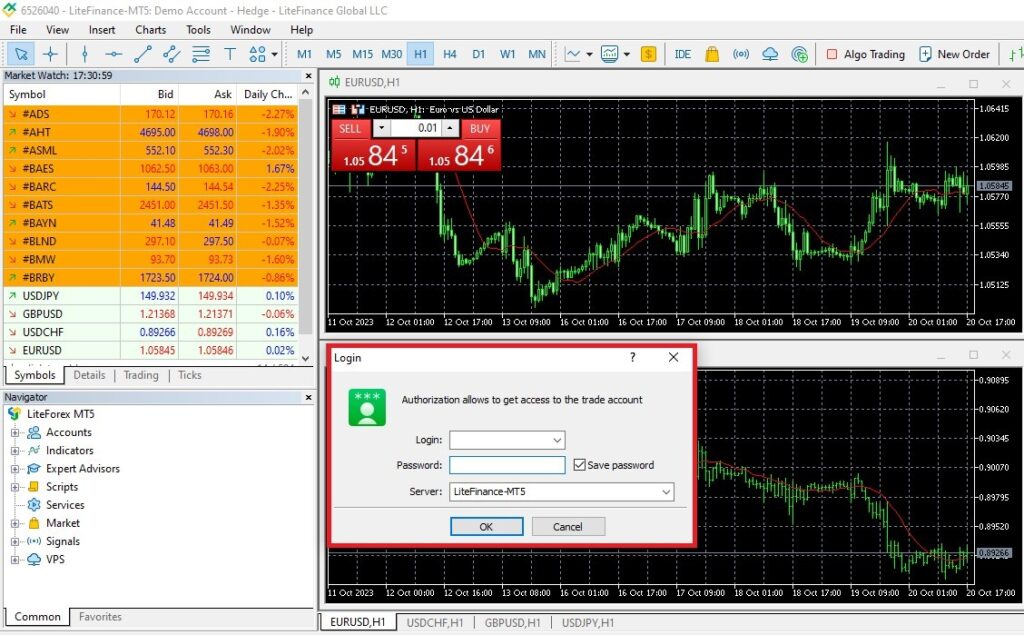The image size is (1024, 635).
Task: Click the red SELL button
Action: (x=350, y=128)
